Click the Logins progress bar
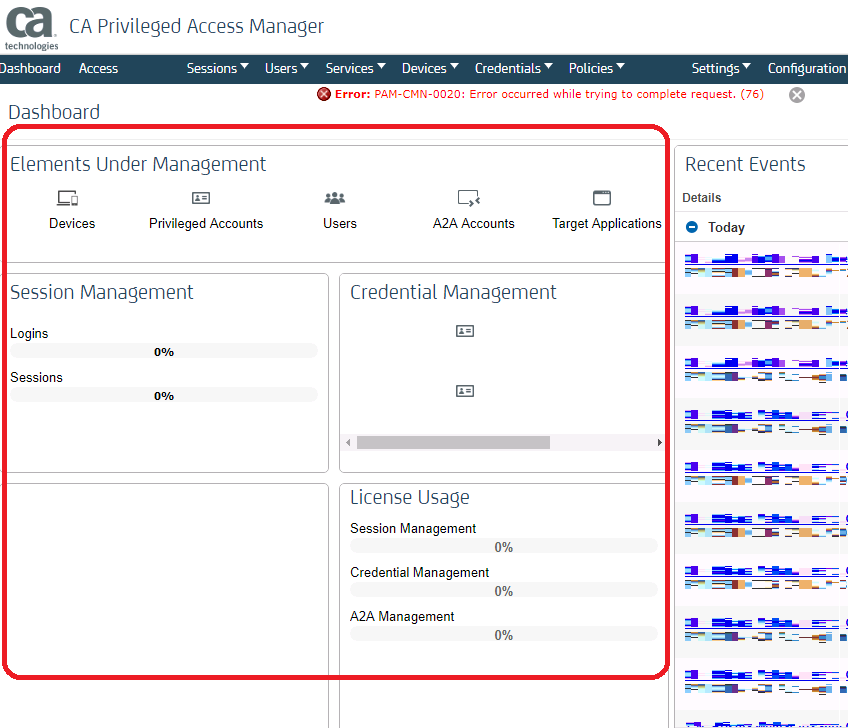This screenshot has height=728, width=848. (x=163, y=351)
